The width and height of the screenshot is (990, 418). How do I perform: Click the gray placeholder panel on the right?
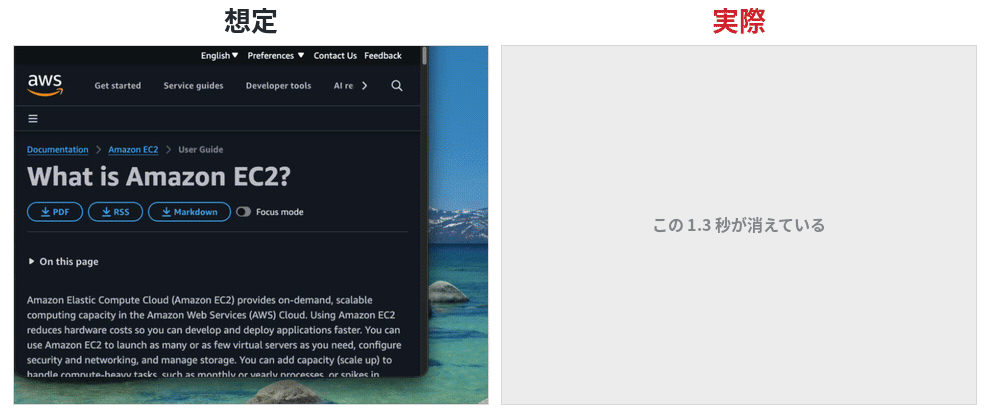pos(739,225)
